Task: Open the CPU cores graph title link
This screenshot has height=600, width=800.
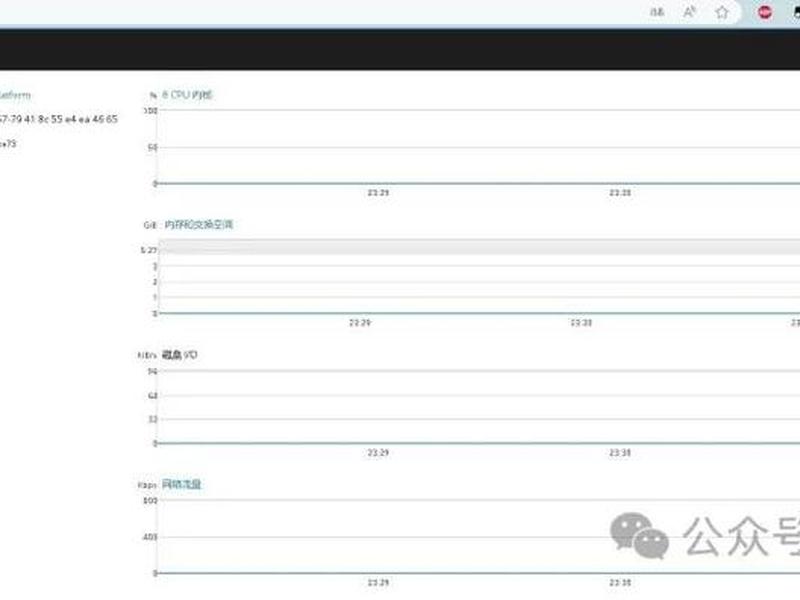Action: [x=187, y=95]
